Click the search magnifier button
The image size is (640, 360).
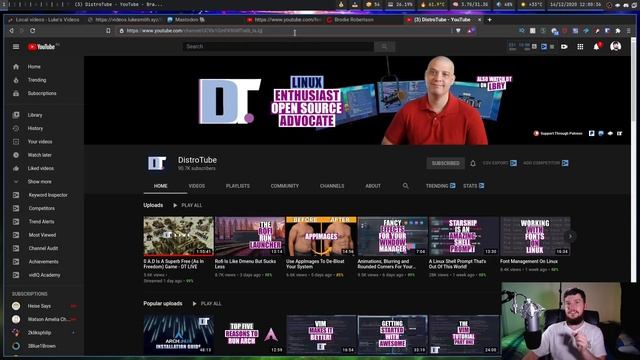(x=384, y=47)
